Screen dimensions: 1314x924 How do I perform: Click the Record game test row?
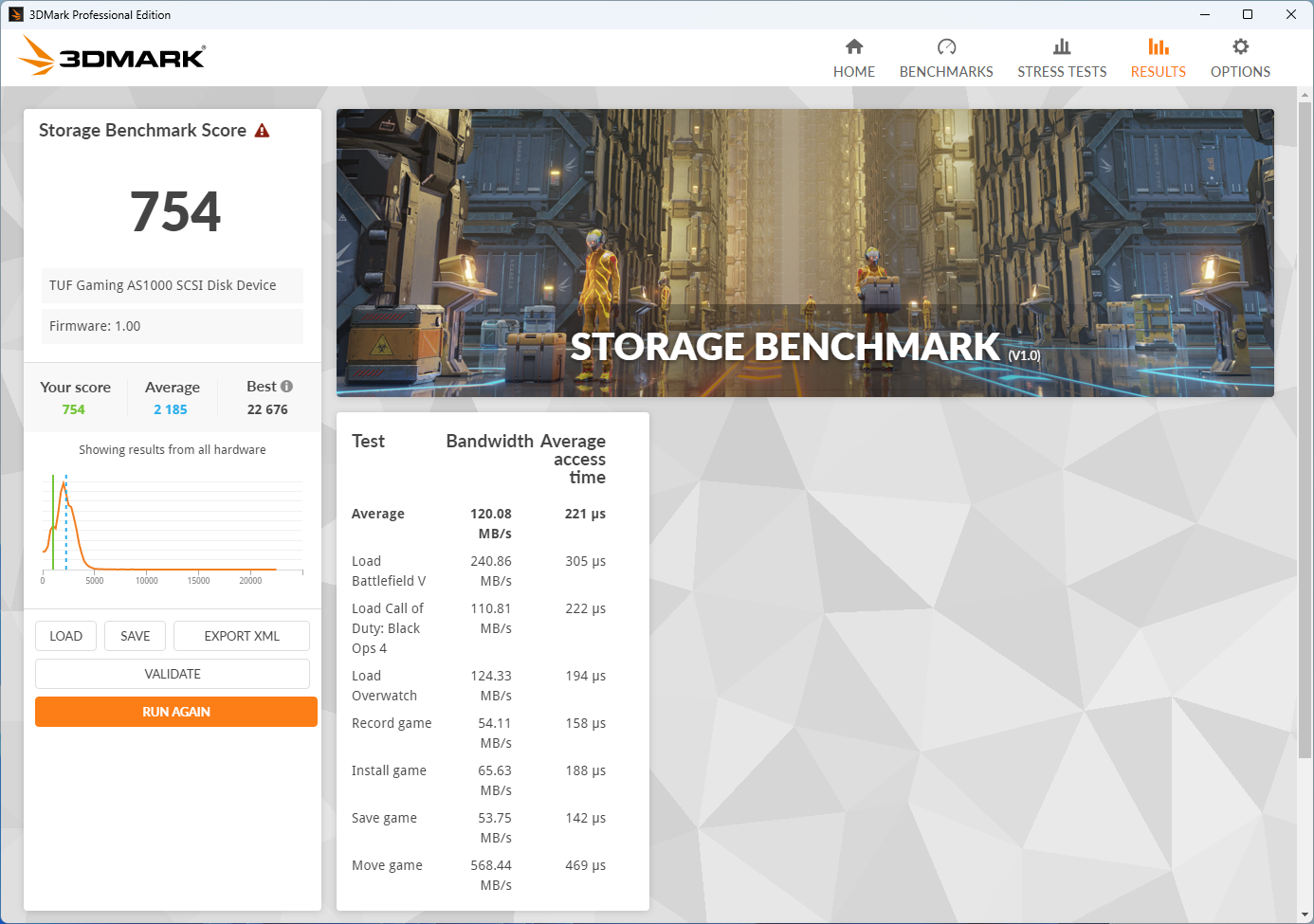479,734
